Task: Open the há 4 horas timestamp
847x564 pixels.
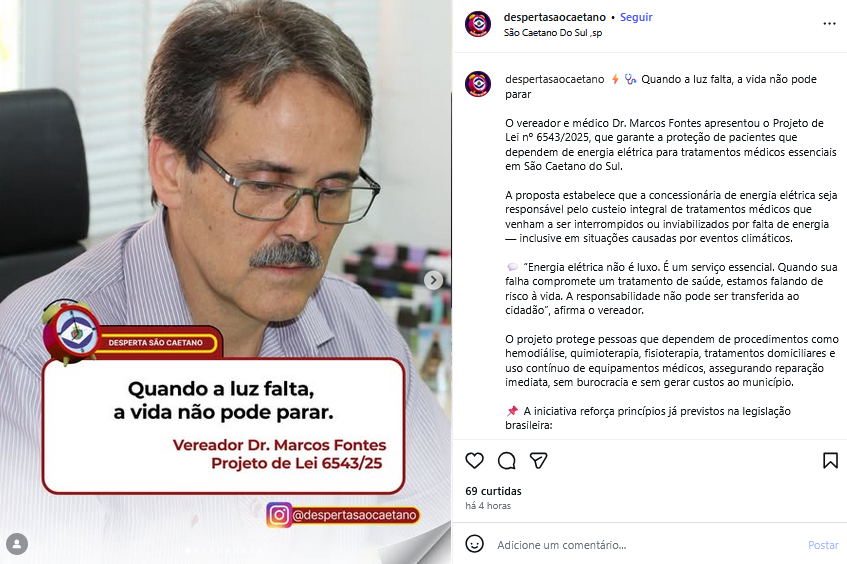Action: pos(488,506)
